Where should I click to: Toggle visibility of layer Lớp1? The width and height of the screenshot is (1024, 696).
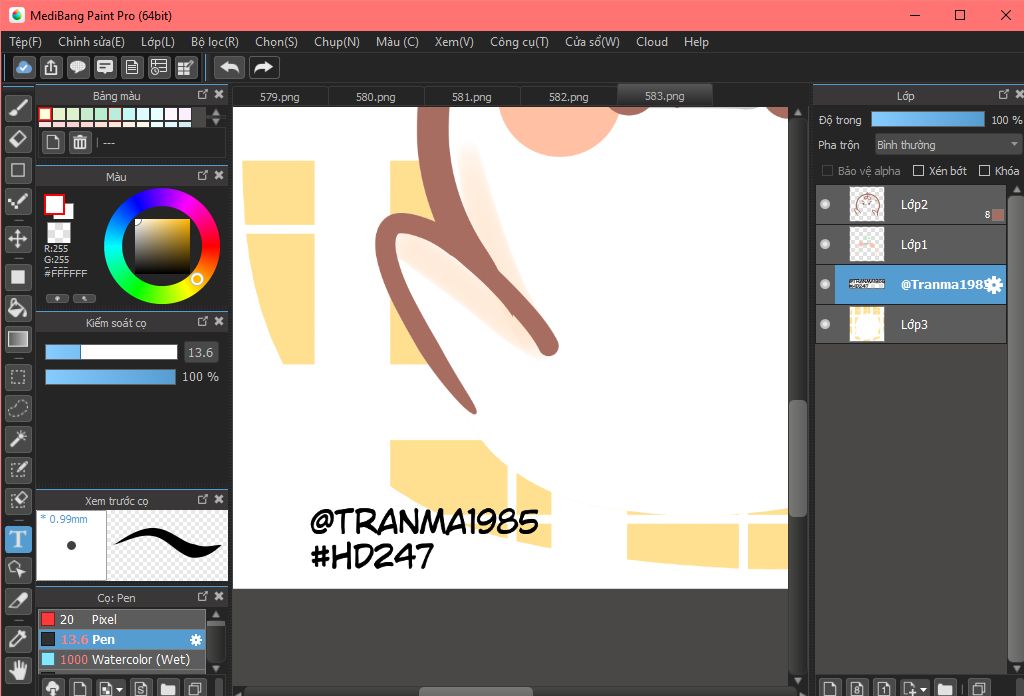[x=825, y=244]
